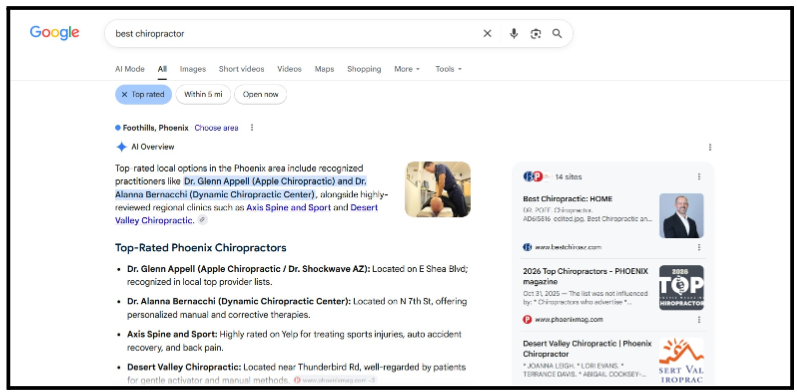Switch to the Images tab
797x392 pixels.
point(193,69)
